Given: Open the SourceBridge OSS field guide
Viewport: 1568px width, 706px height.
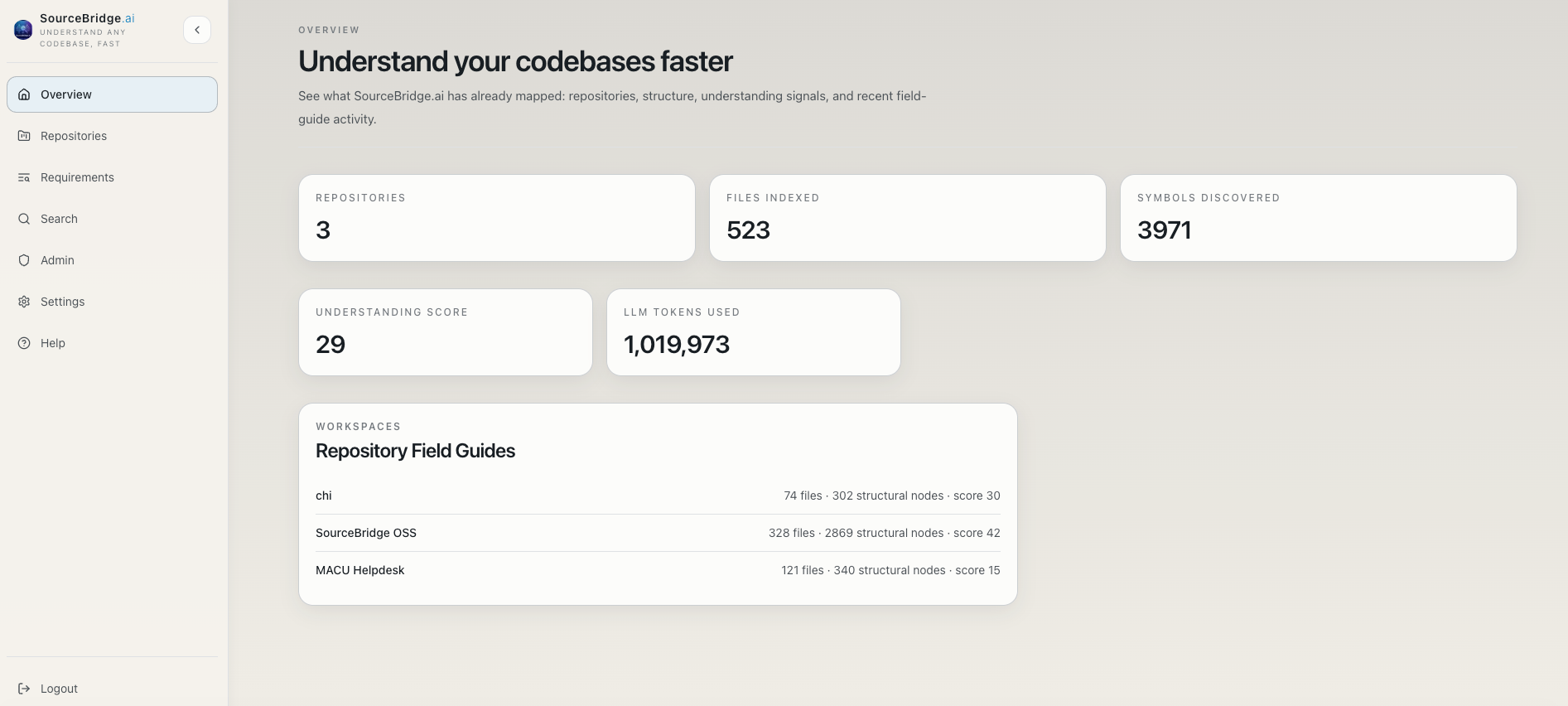Looking at the screenshot, I should coord(657,533).
